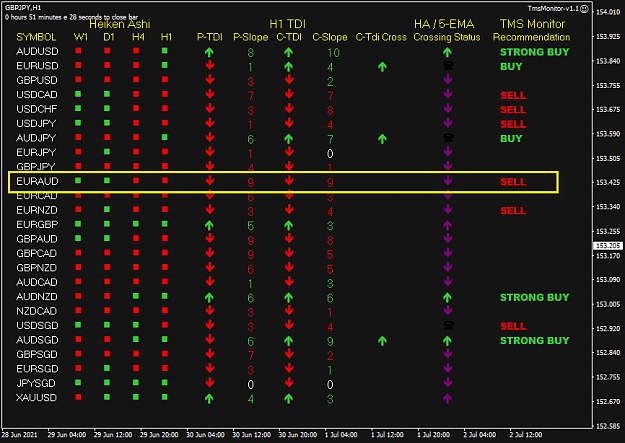Click the GBPCAD C-TDI red down arrow
This screenshot has height=443, width=625.
[x=289, y=253]
